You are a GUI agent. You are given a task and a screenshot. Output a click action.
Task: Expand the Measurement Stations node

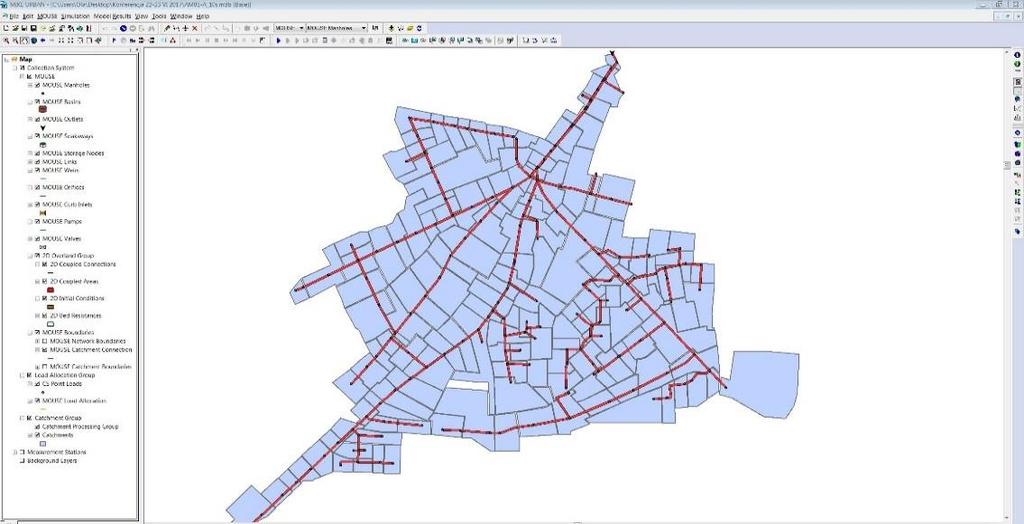pos(14,452)
